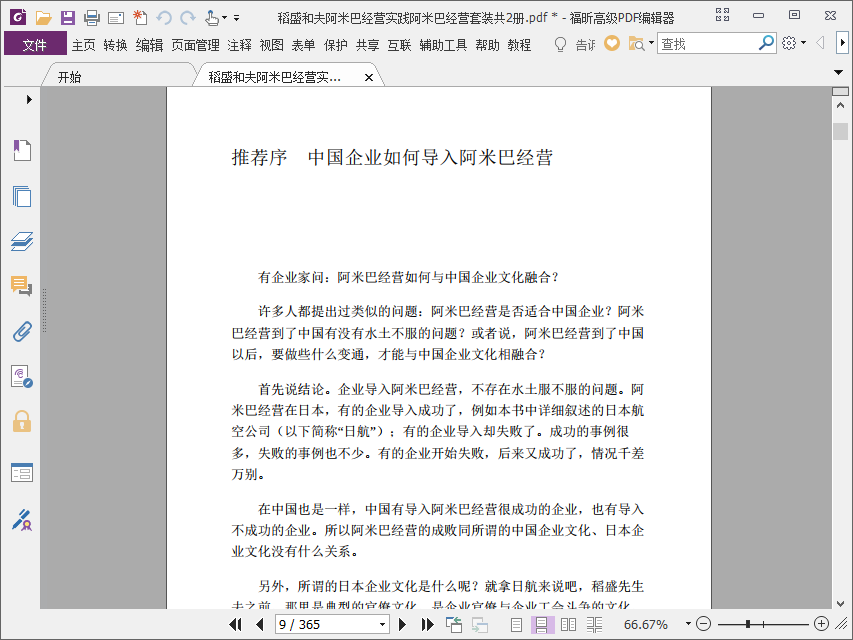Screen dimensions: 853x640
Task: Open the search settings gear icon
Action: [x=789, y=43]
